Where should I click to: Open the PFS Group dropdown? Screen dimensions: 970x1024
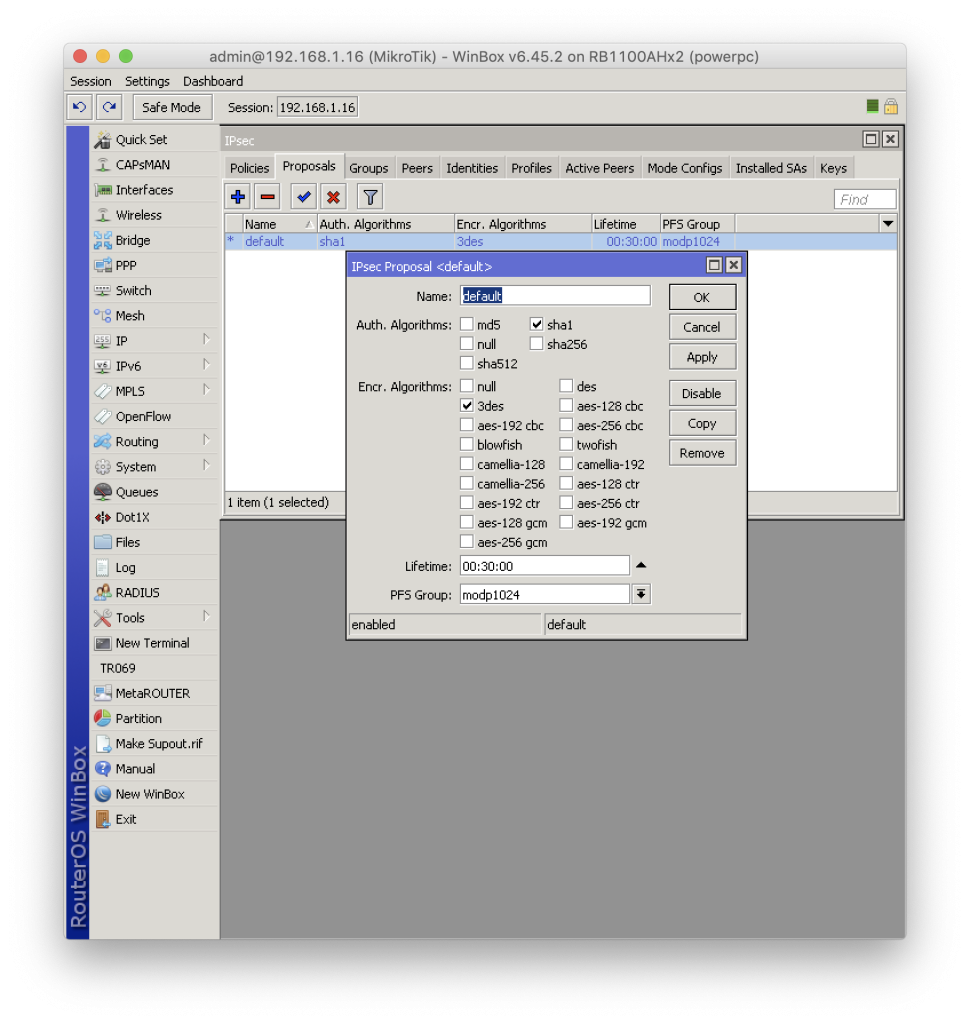point(641,595)
